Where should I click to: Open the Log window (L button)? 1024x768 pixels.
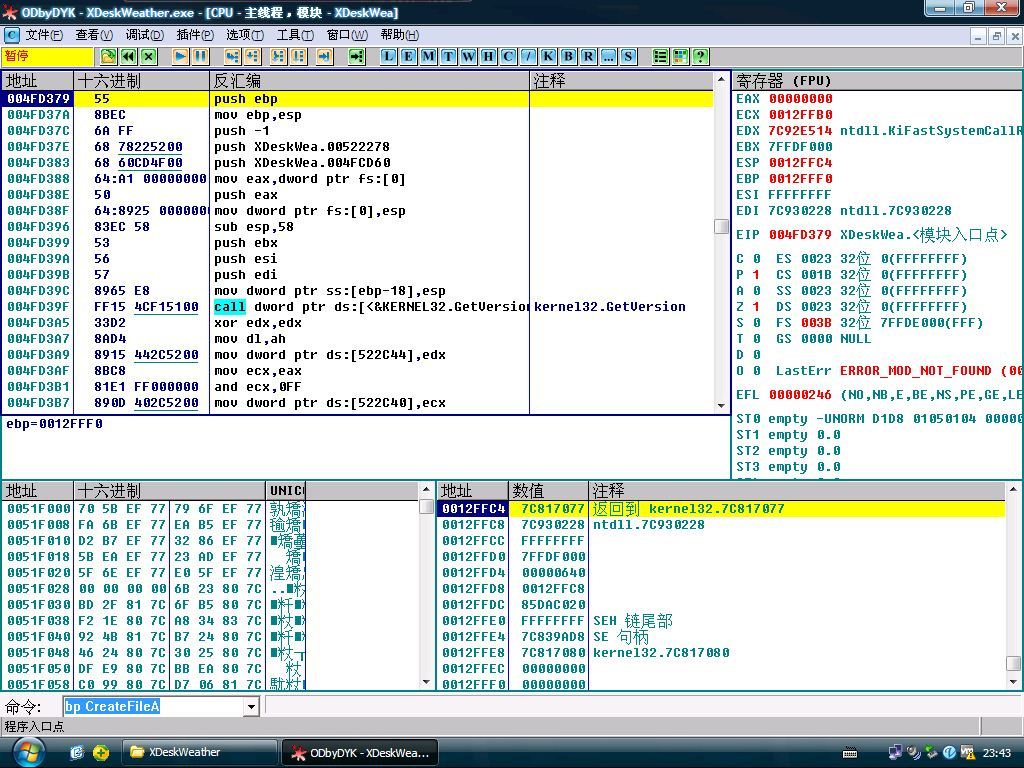[x=388, y=57]
